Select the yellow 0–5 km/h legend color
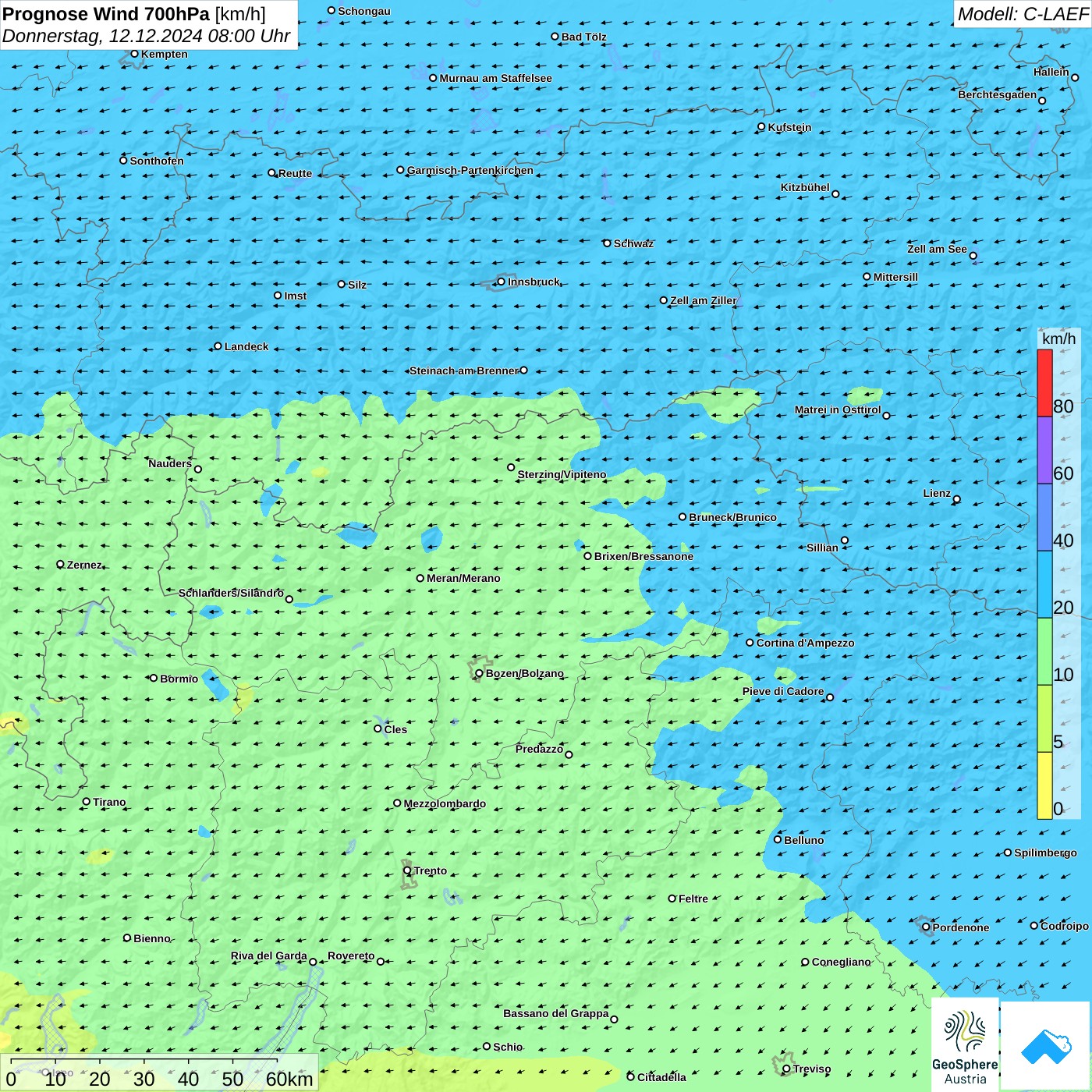Image resolution: width=1092 pixels, height=1092 pixels. pyautogui.click(x=1044, y=785)
